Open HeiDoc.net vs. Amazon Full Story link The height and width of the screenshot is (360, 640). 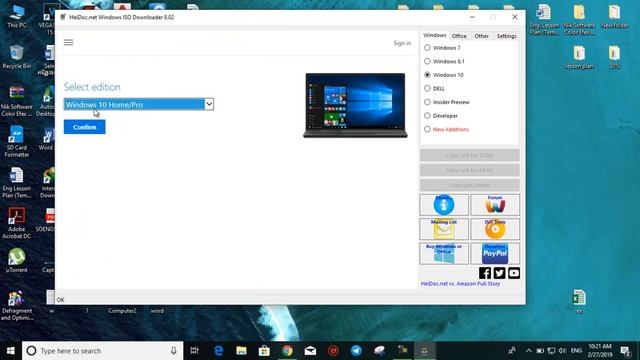click(x=460, y=284)
